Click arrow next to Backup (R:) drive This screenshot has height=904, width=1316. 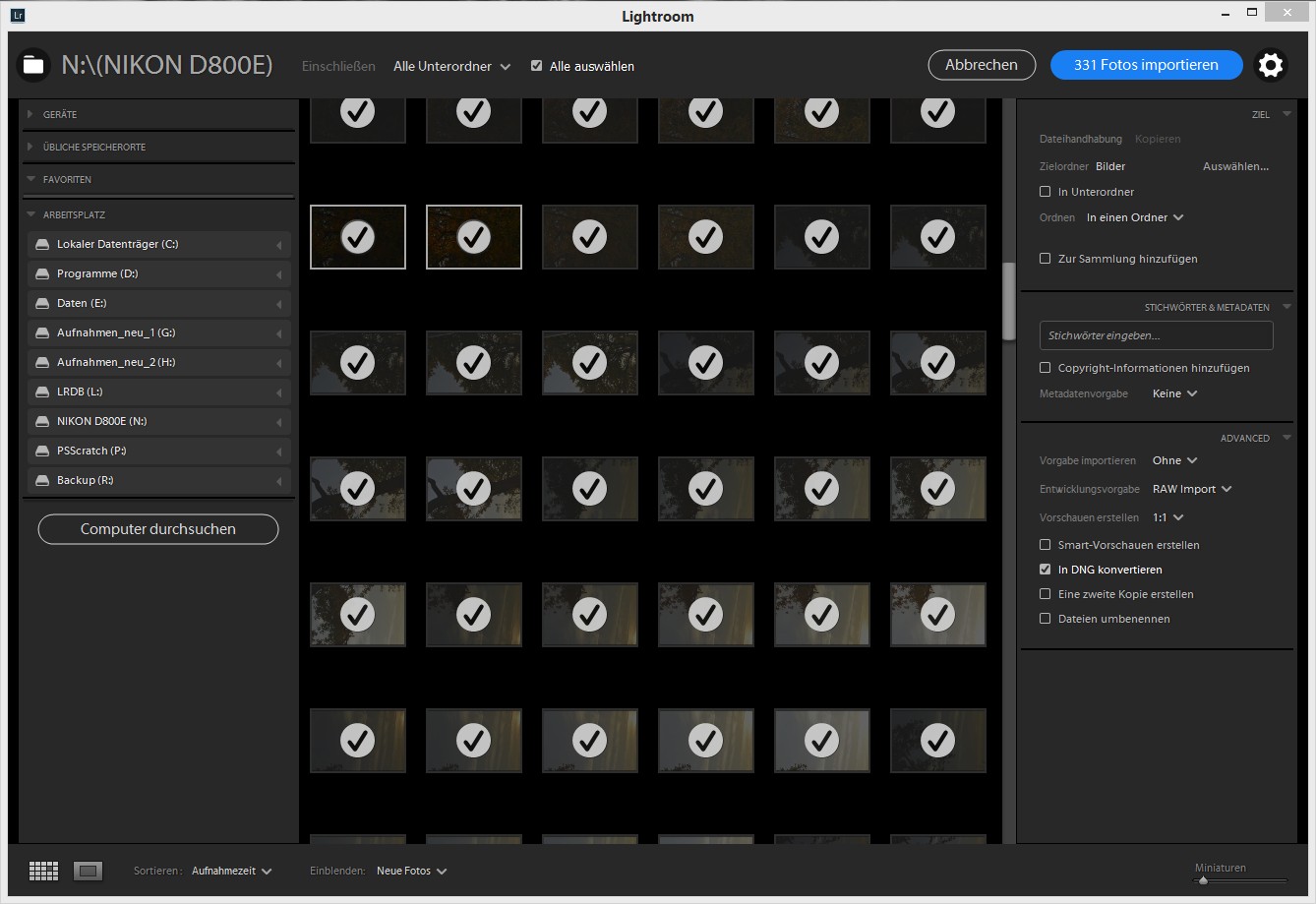pos(278,481)
